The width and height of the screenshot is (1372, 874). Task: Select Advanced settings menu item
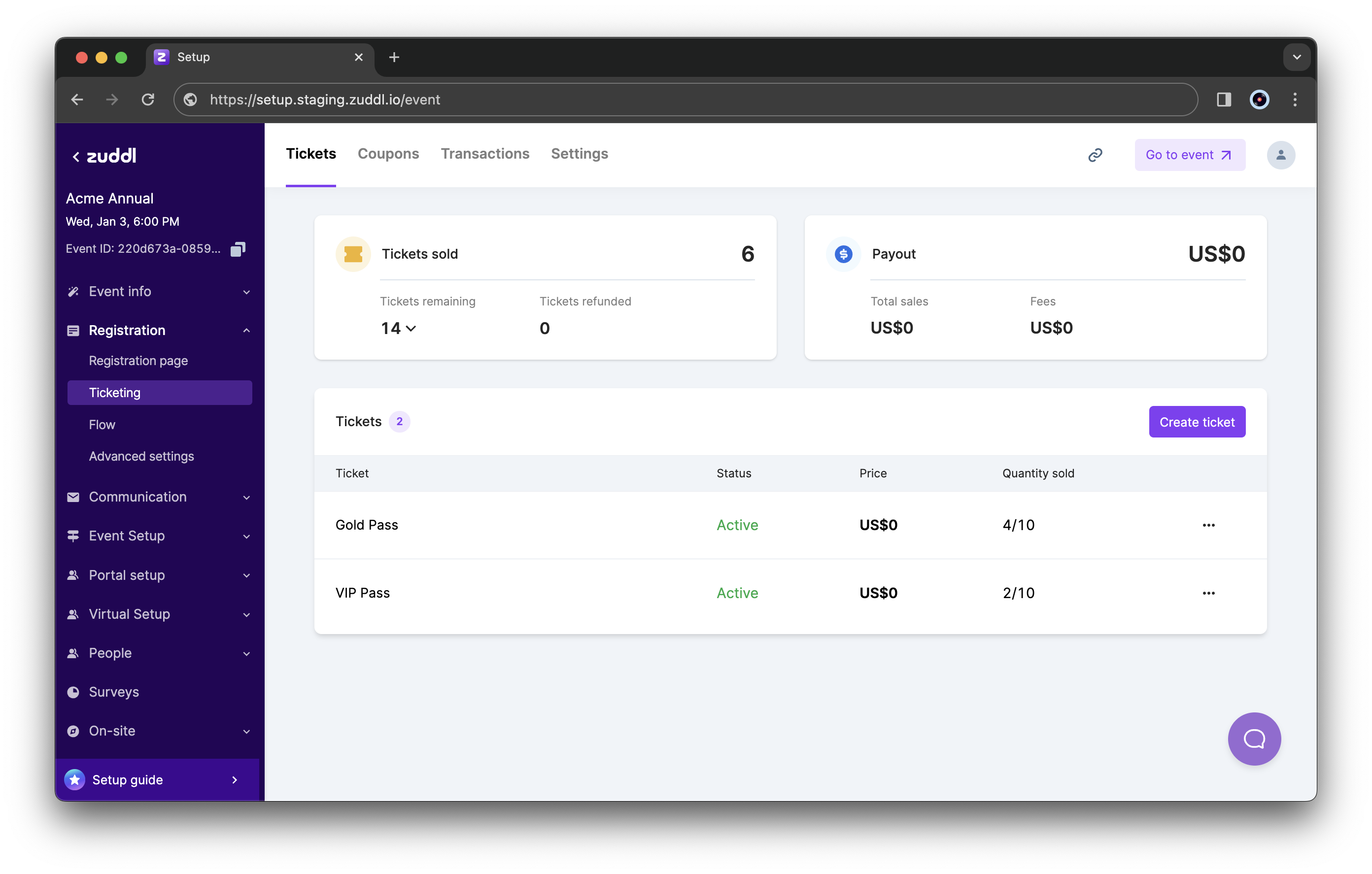click(x=141, y=455)
